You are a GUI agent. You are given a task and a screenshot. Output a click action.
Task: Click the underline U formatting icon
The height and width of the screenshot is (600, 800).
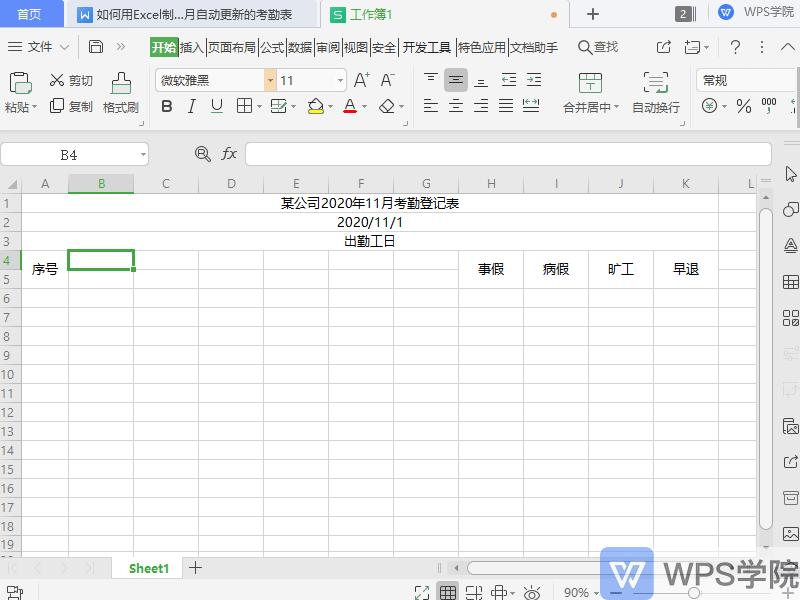(218, 107)
